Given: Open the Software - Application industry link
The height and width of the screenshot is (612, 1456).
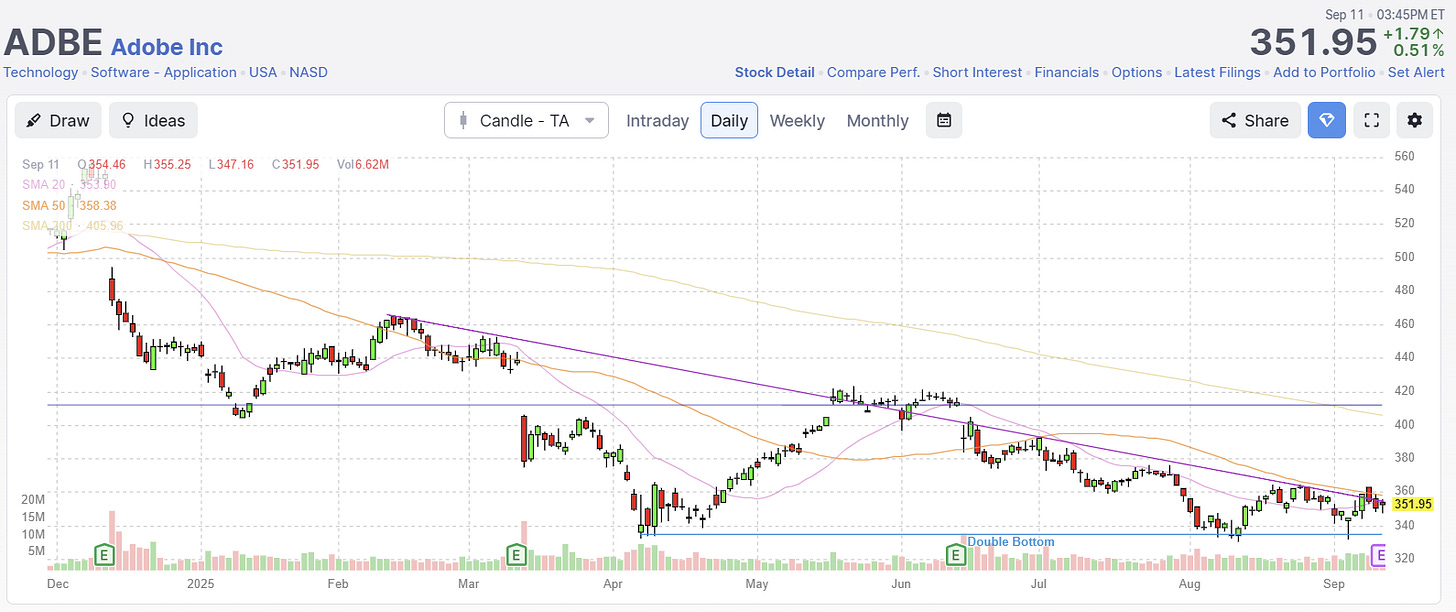Looking at the screenshot, I should click(164, 72).
